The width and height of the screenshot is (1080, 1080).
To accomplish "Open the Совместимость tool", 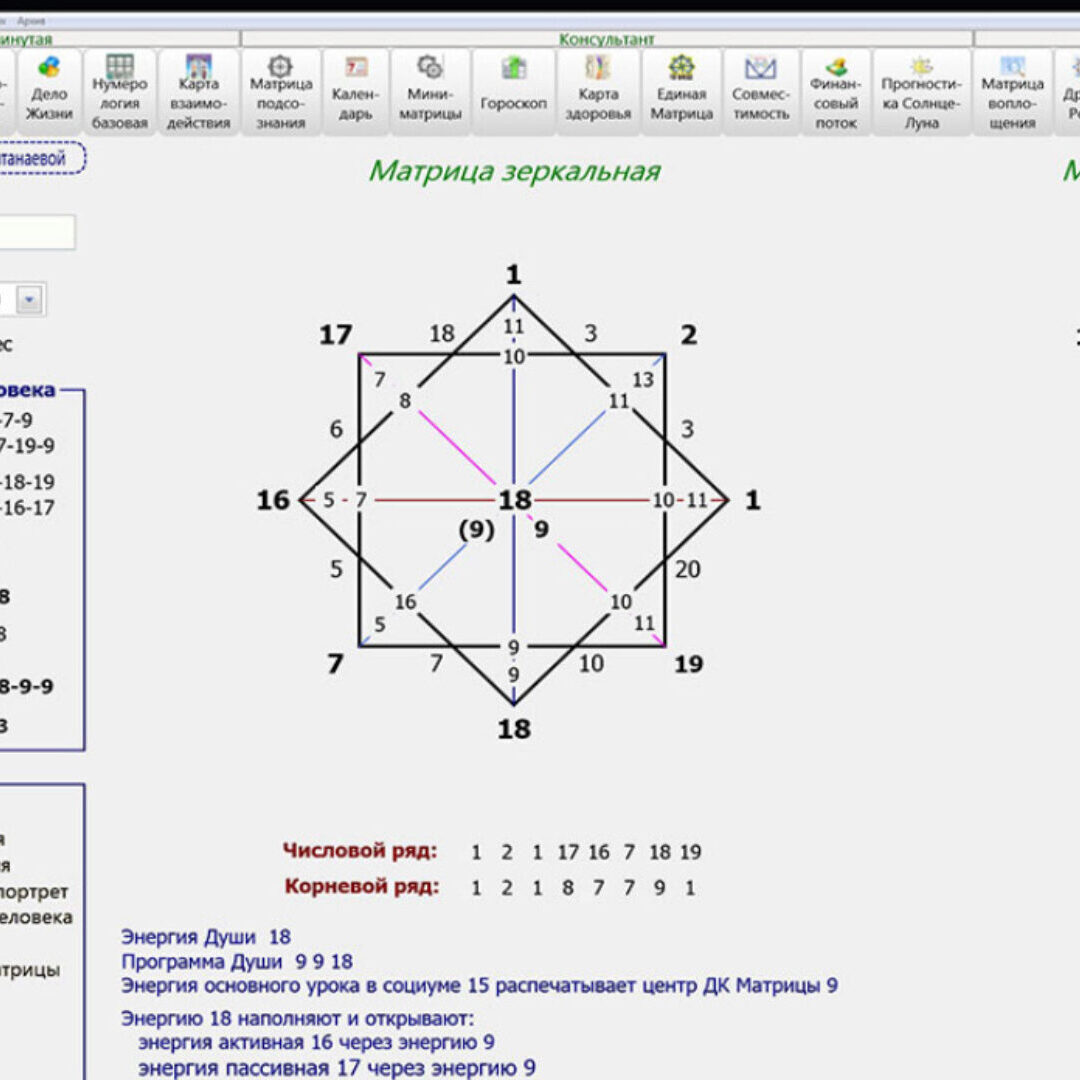I will click(760, 92).
